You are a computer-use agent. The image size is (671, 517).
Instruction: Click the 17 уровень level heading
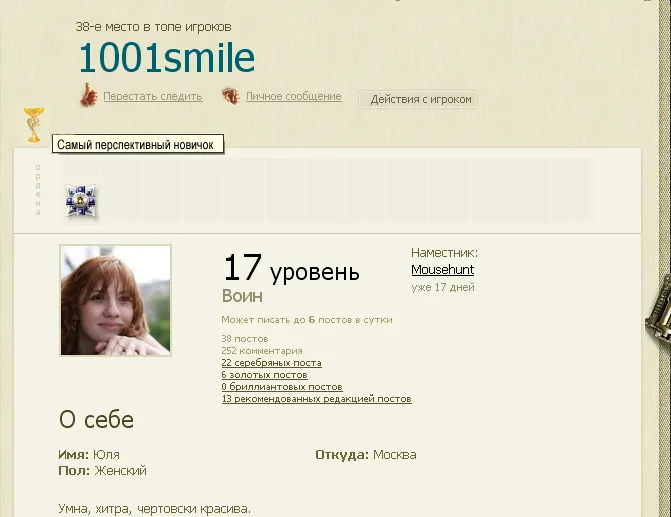tap(290, 269)
